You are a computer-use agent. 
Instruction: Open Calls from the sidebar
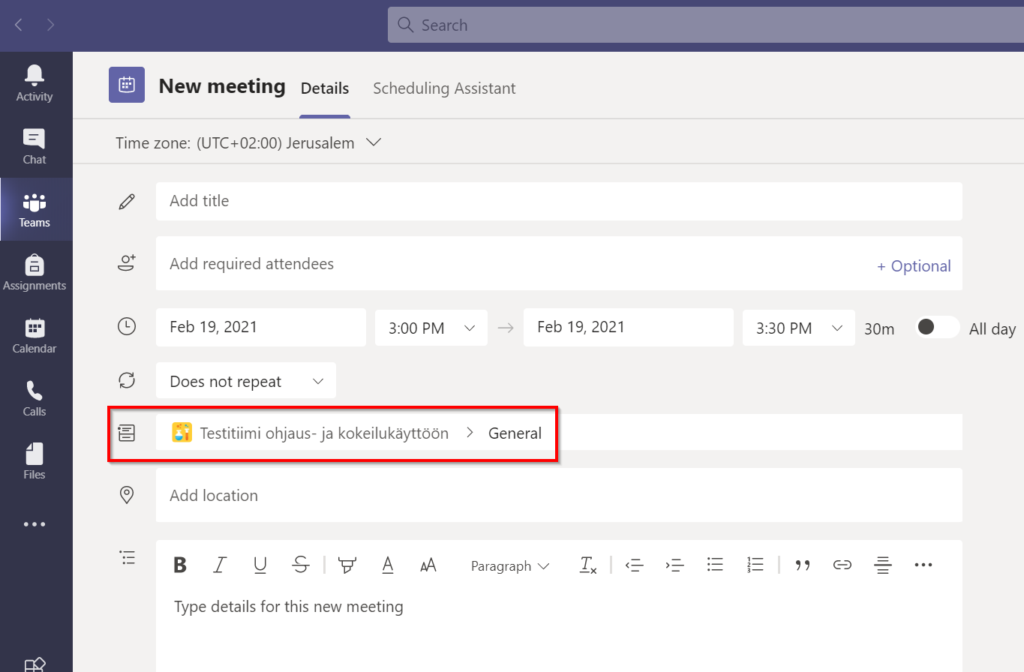click(x=34, y=399)
